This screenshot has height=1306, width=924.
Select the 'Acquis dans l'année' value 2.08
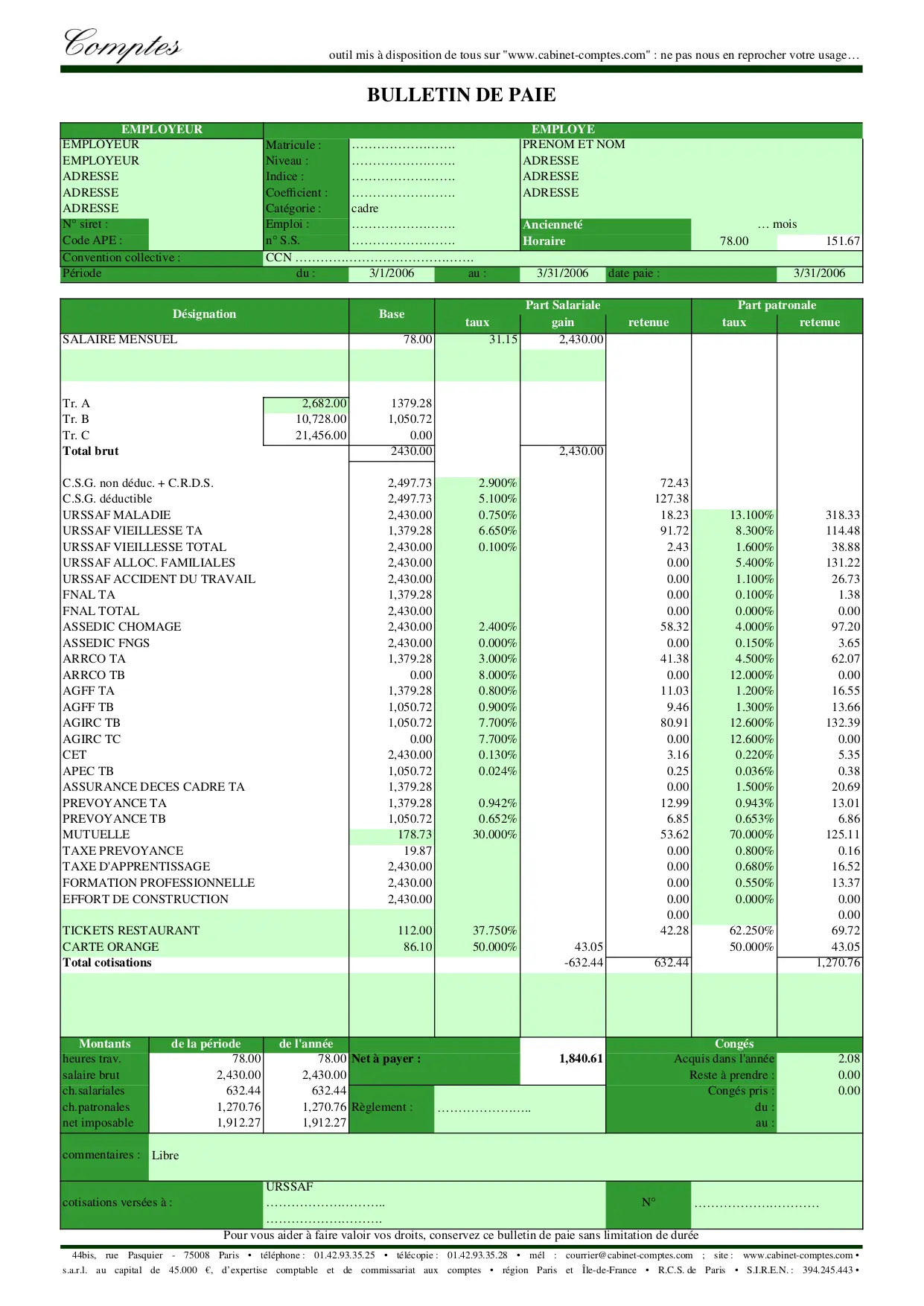(848, 1059)
